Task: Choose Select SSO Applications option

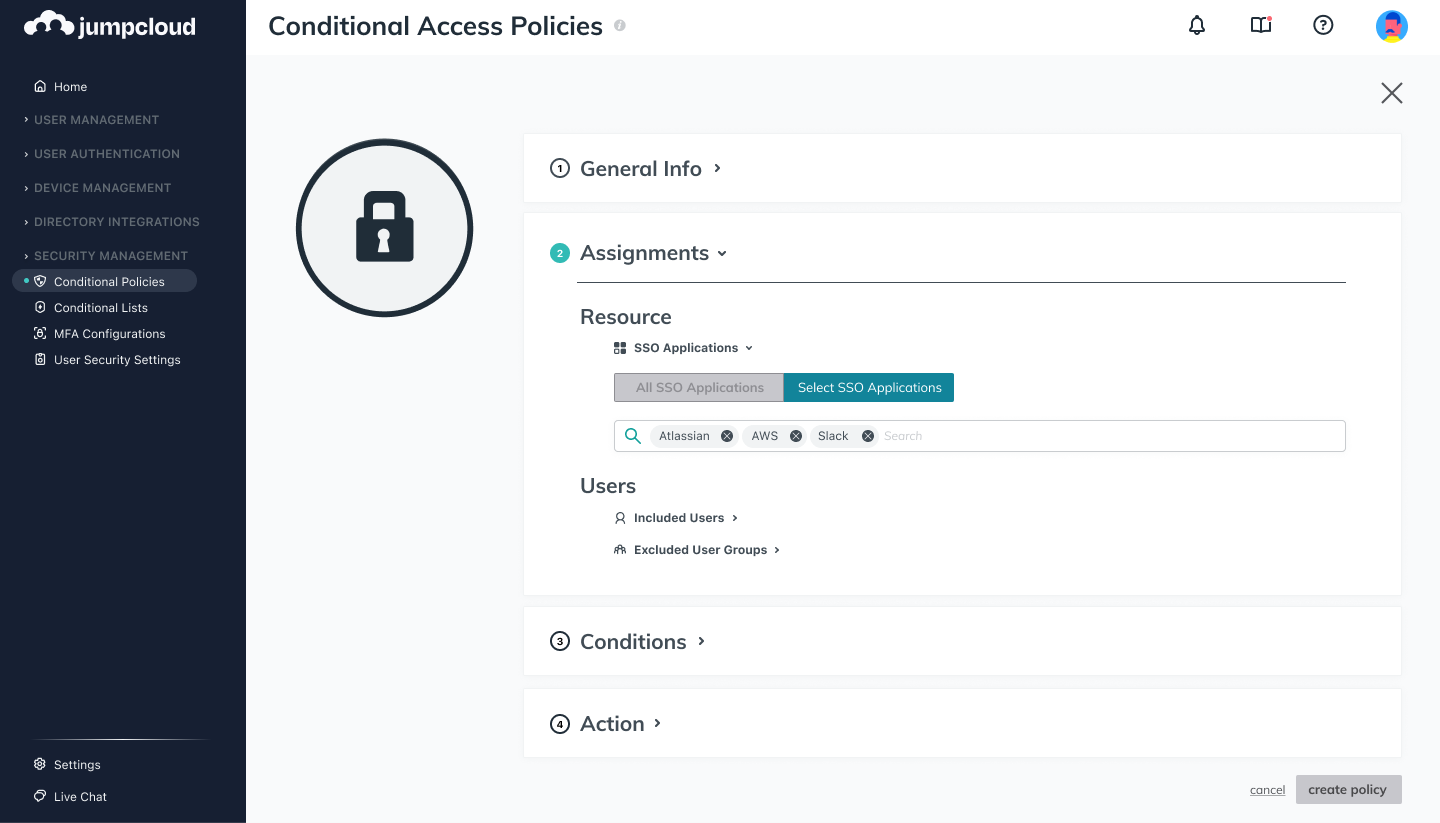Action: click(869, 388)
